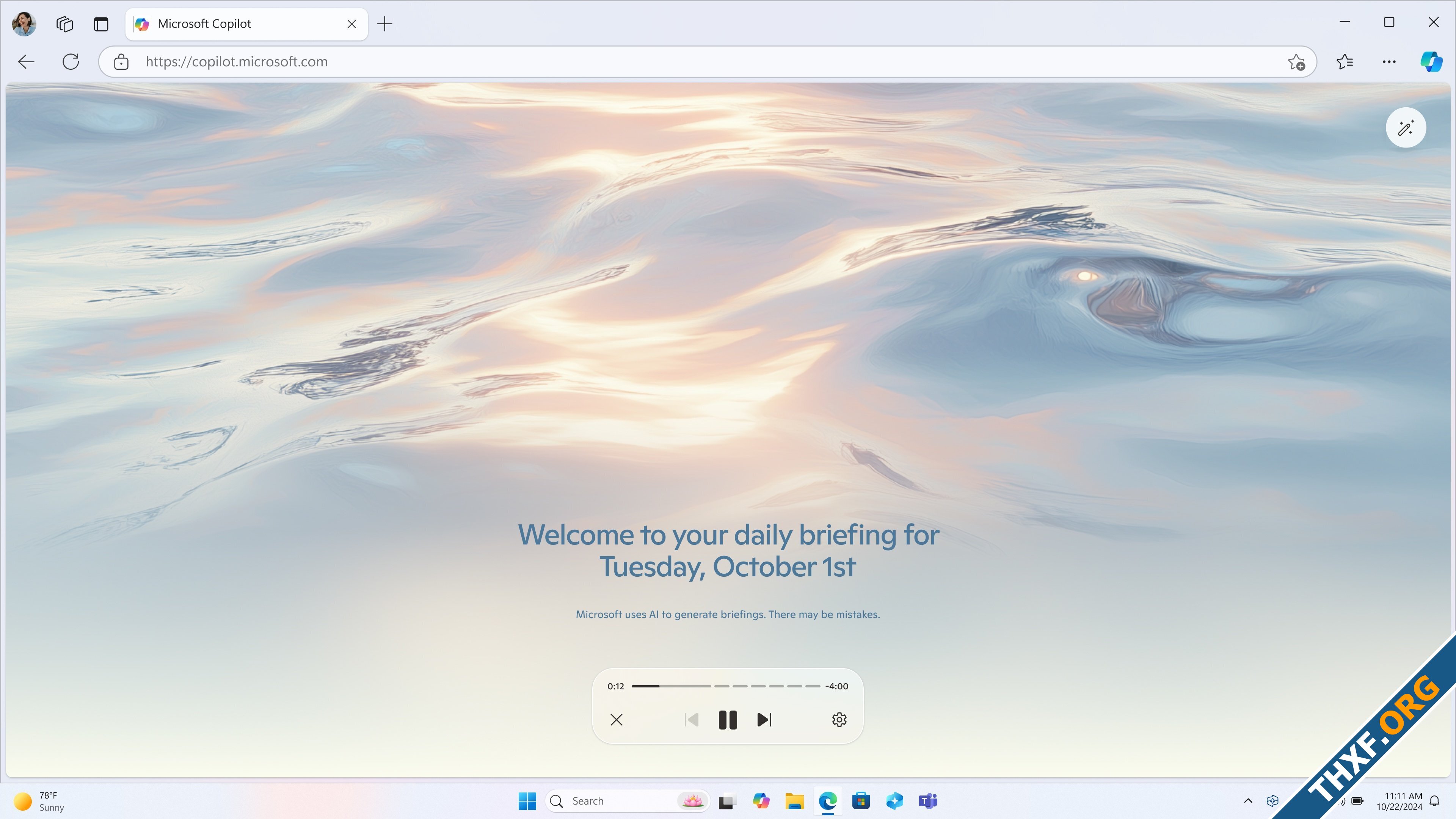Open the battery status icon
Viewport: 1456px width, 819px height.
pos(1358,801)
